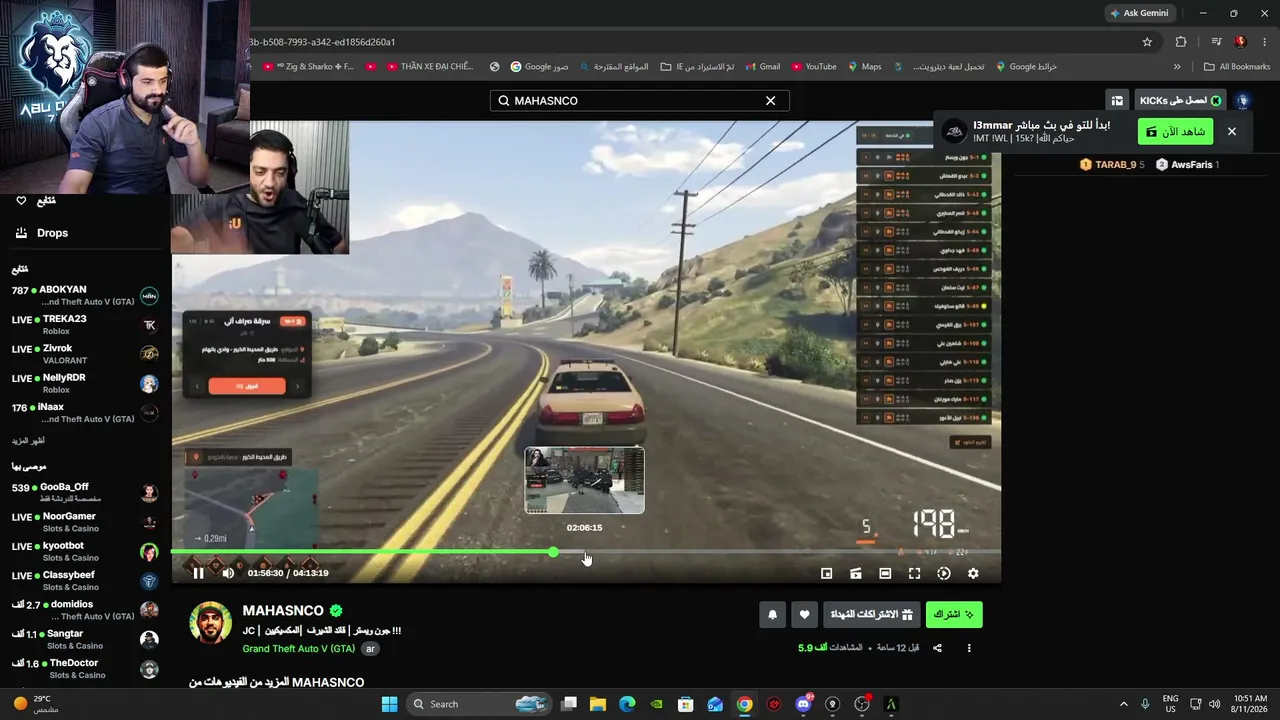Viewport: 1280px width, 720px height.
Task: Open NellyRDR channel in sidebar
Action: pos(84,384)
